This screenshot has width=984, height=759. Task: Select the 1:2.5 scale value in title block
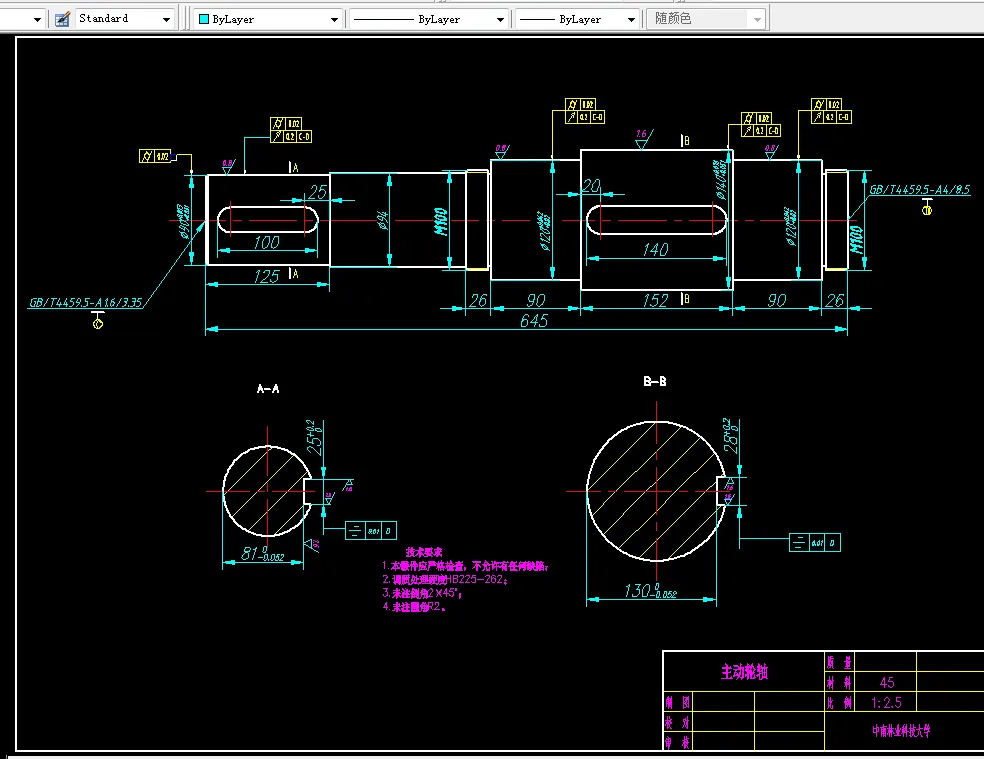pyautogui.click(x=887, y=702)
